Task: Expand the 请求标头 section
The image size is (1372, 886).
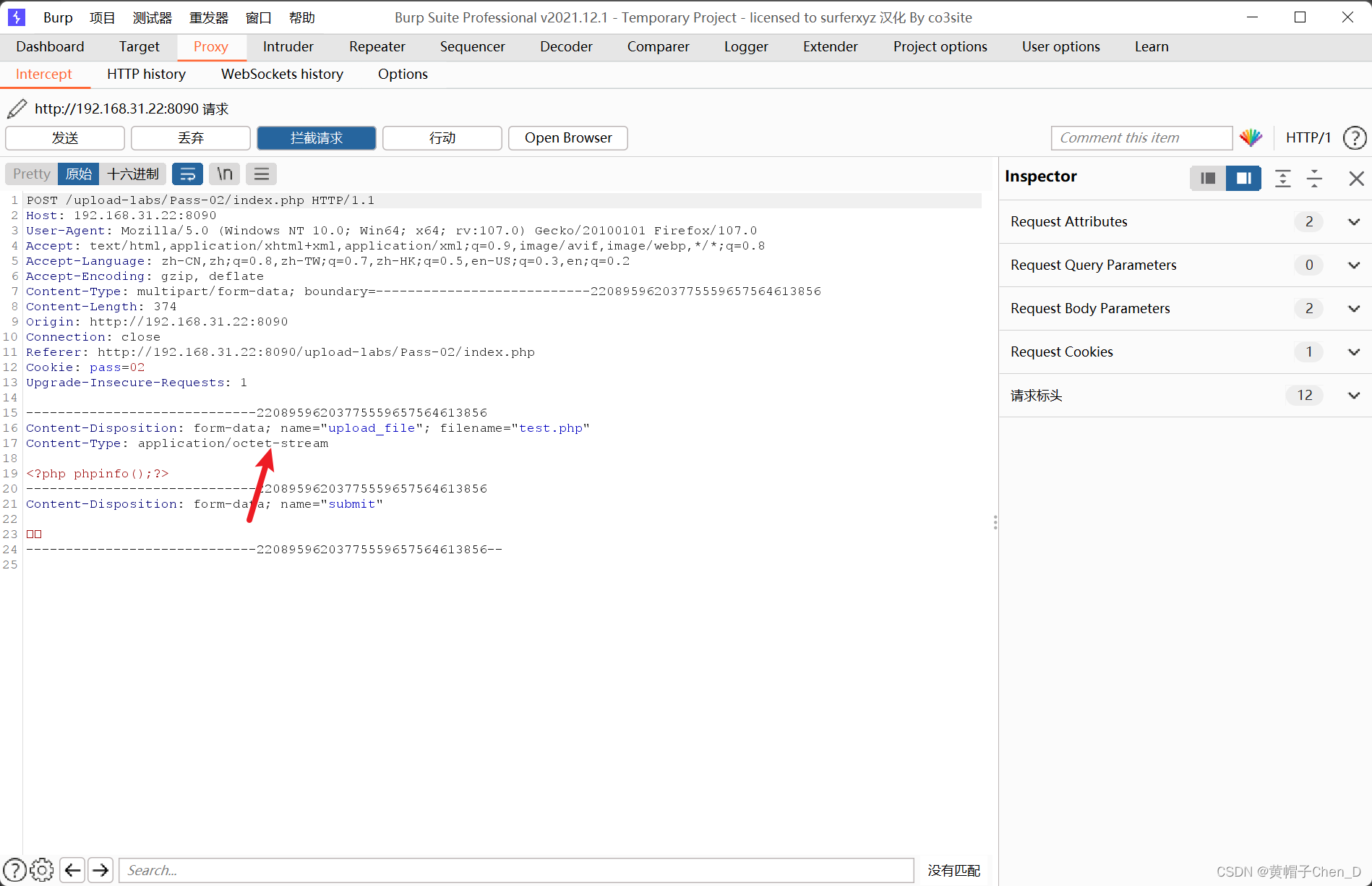Action: [1186, 395]
